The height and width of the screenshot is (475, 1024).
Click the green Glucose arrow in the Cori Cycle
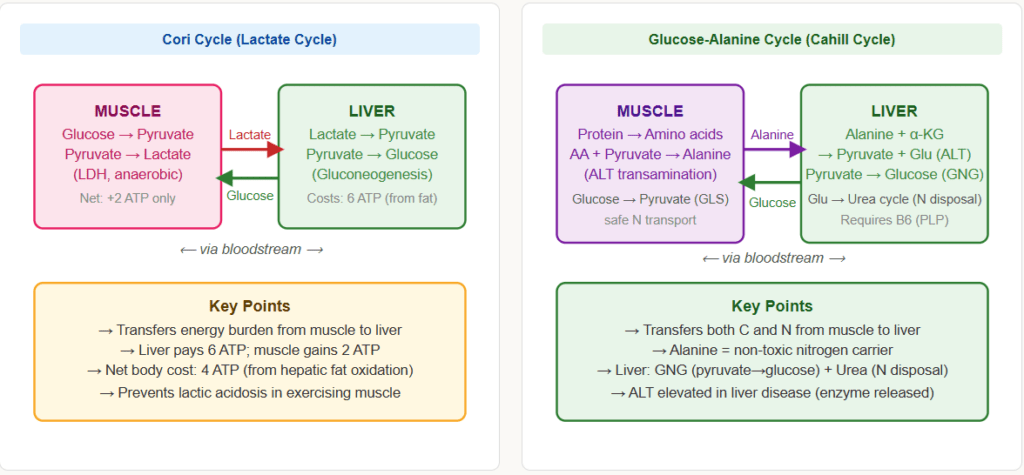pyautogui.click(x=249, y=177)
